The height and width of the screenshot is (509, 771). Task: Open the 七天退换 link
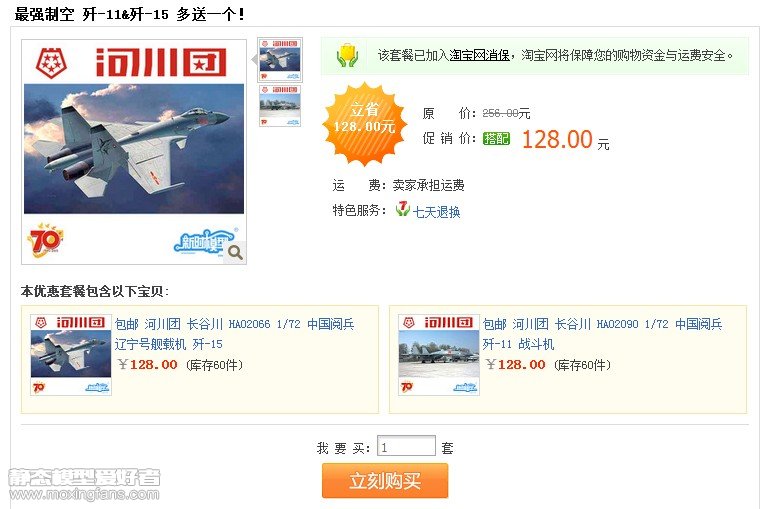pyautogui.click(x=436, y=212)
